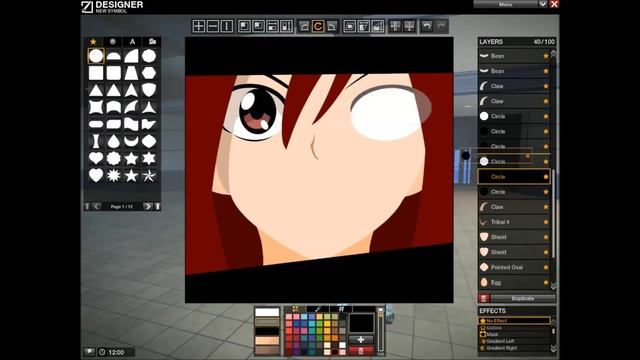Screen dimensions: 640x360
Task: Toggle favorite star on Tribal 4 layer
Action: 546,222
